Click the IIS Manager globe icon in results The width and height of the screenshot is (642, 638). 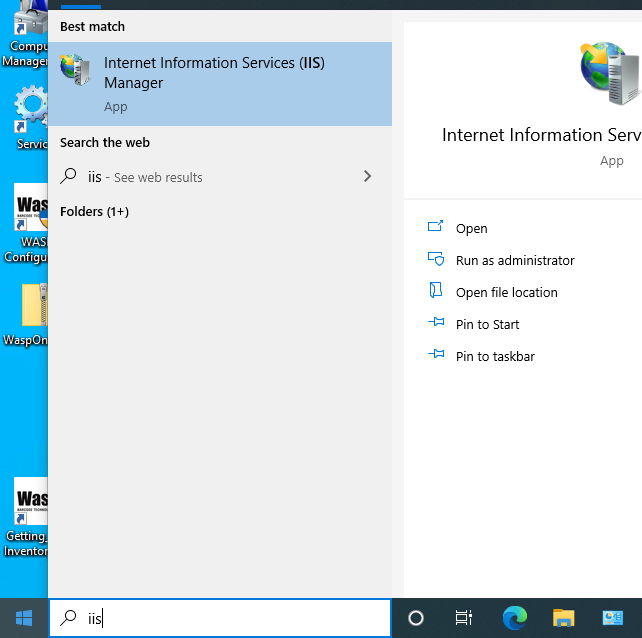tap(75, 69)
